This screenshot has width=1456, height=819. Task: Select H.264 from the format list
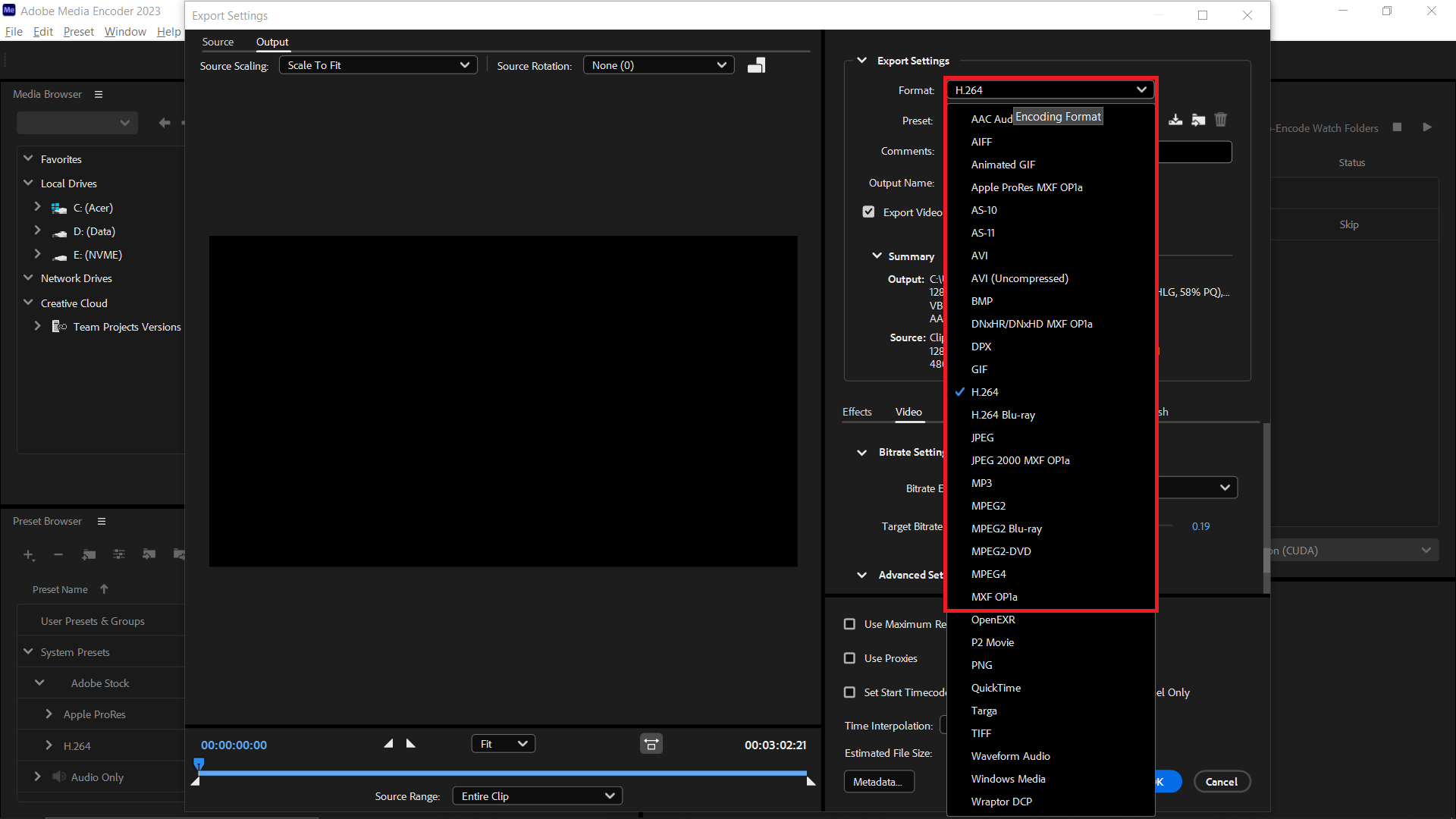(985, 391)
